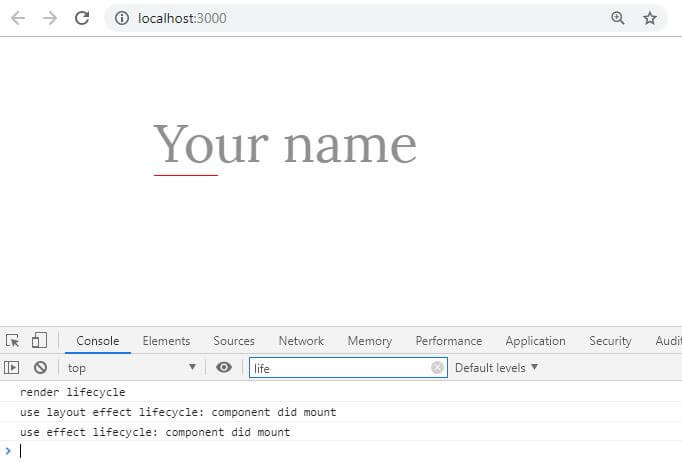Click the console prompt input line
This screenshot has height=463, width=682.
pyautogui.click(x=341, y=451)
